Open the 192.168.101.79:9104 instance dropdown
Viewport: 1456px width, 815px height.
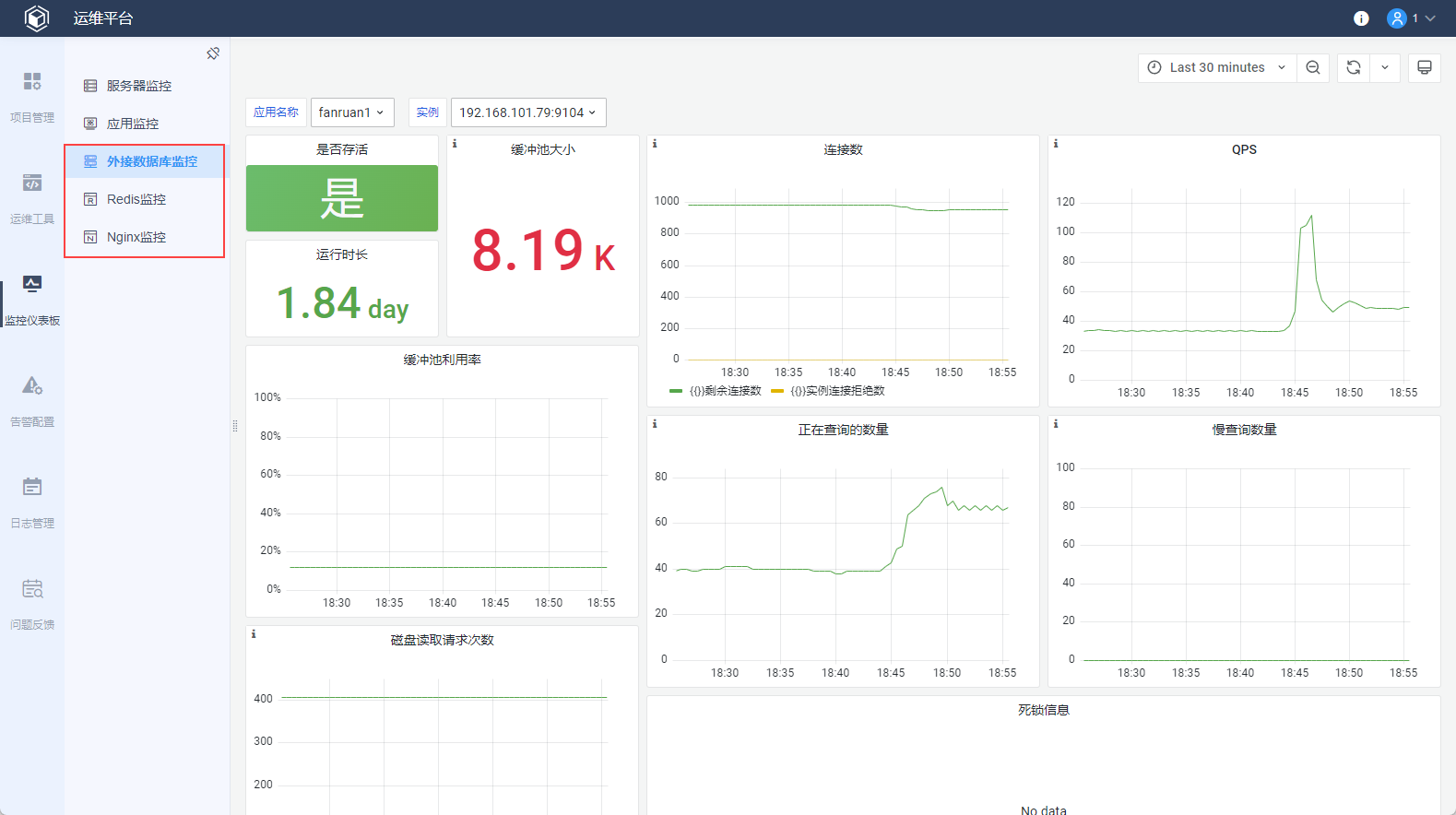pyautogui.click(x=528, y=112)
